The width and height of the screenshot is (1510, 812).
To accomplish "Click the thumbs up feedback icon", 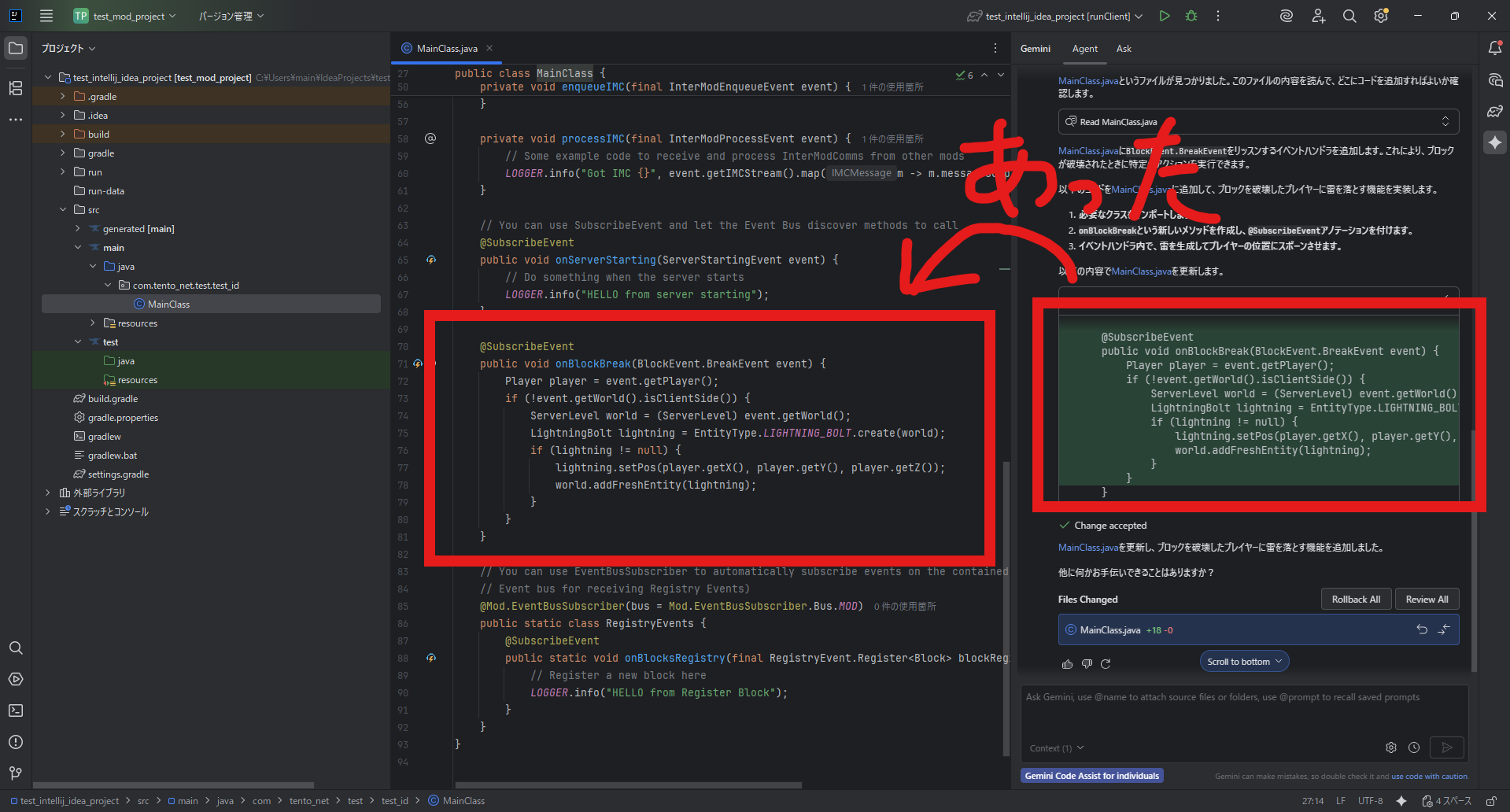I will click(1067, 664).
